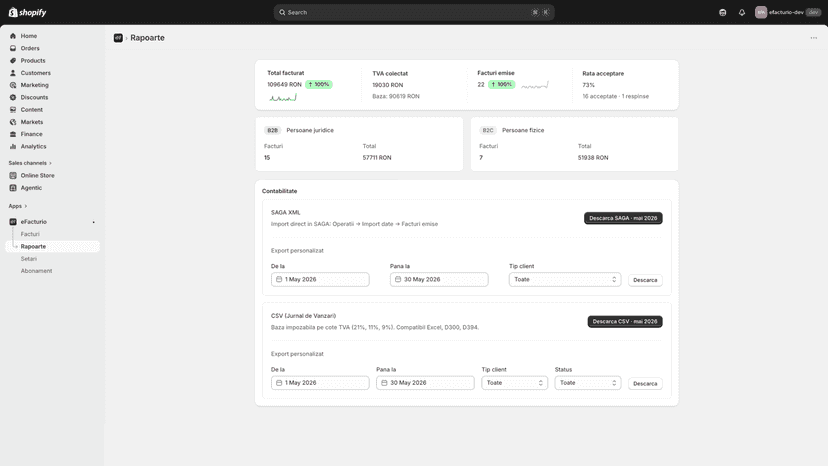Image resolution: width=828 pixels, height=466 pixels.
Task: Click the efacturio-dev account avatar
Action: 761,13
